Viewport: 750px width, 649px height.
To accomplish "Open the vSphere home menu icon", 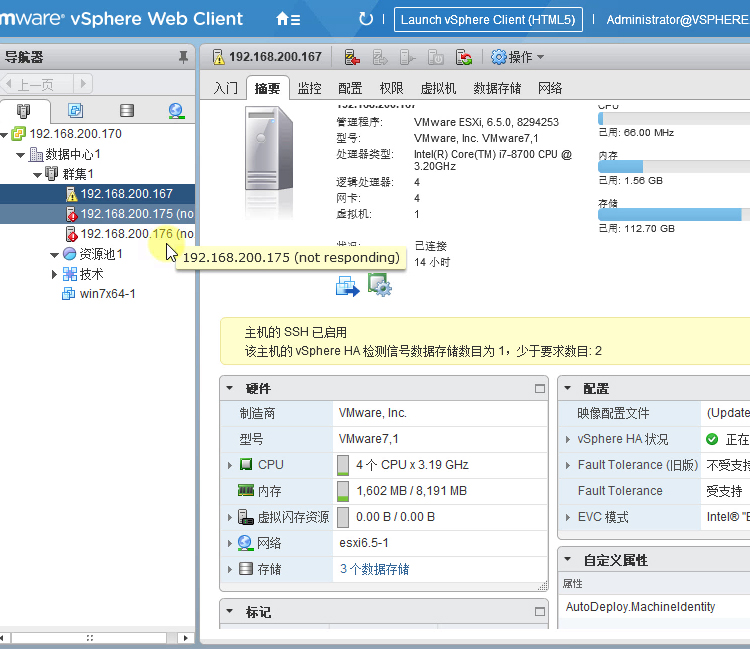I will (x=288, y=19).
